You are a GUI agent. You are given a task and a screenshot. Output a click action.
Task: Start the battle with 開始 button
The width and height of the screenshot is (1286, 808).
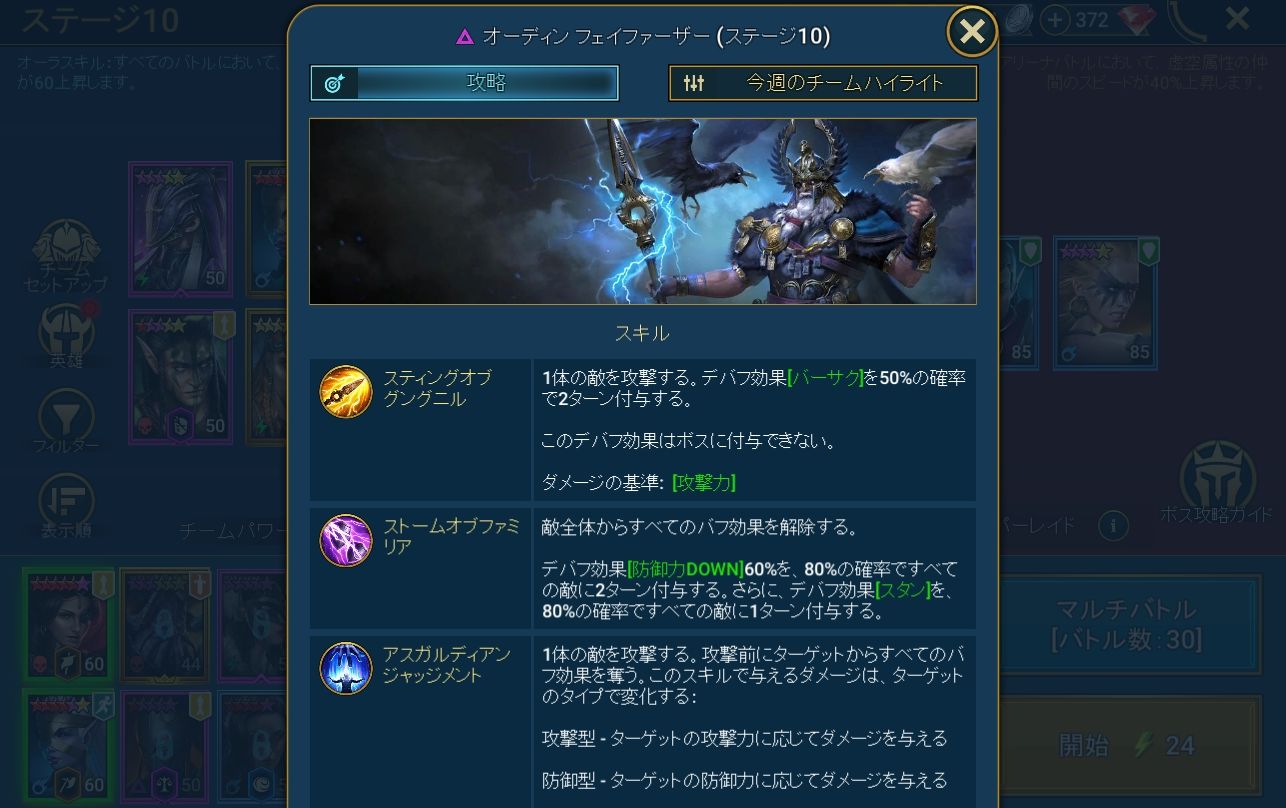(x=1127, y=745)
